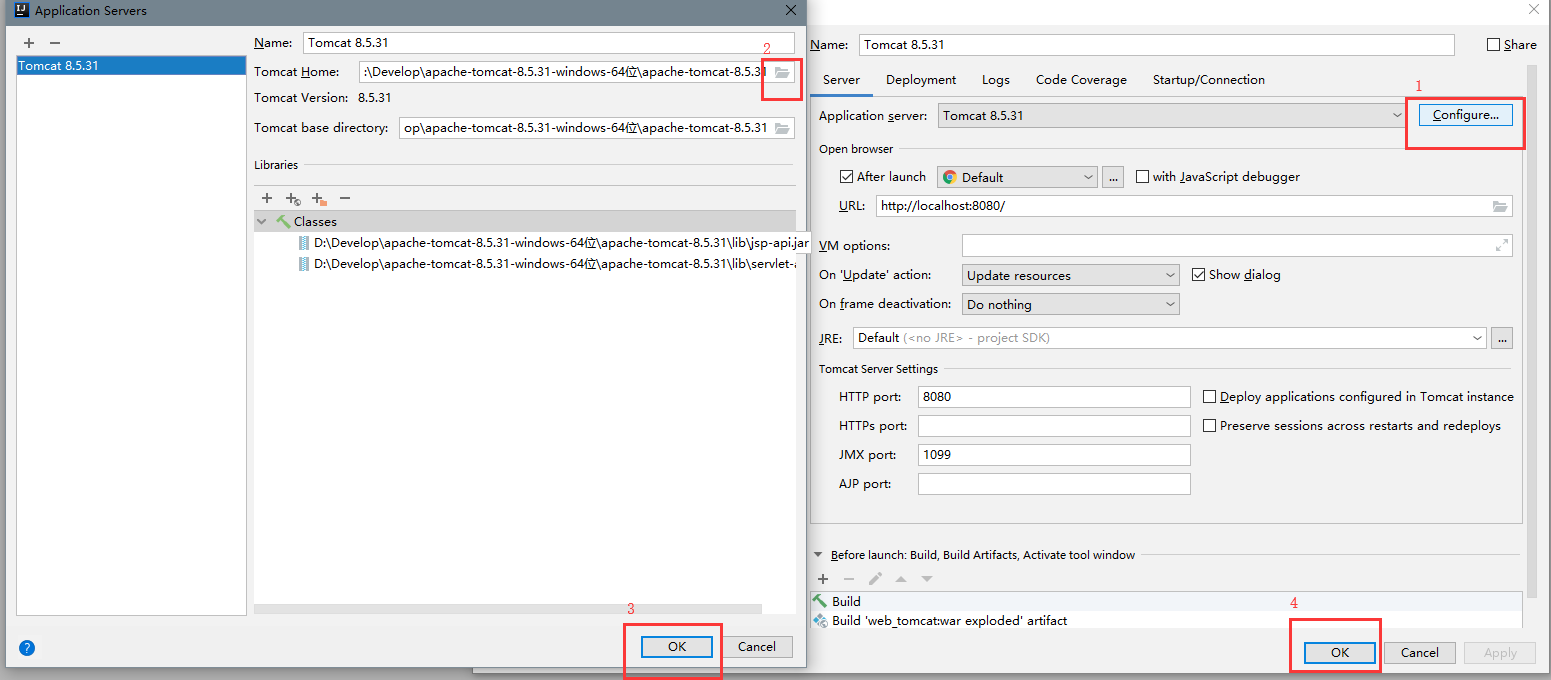Switch to the Code Coverage tab
This screenshot has width=1551, height=680.
coord(1081,80)
